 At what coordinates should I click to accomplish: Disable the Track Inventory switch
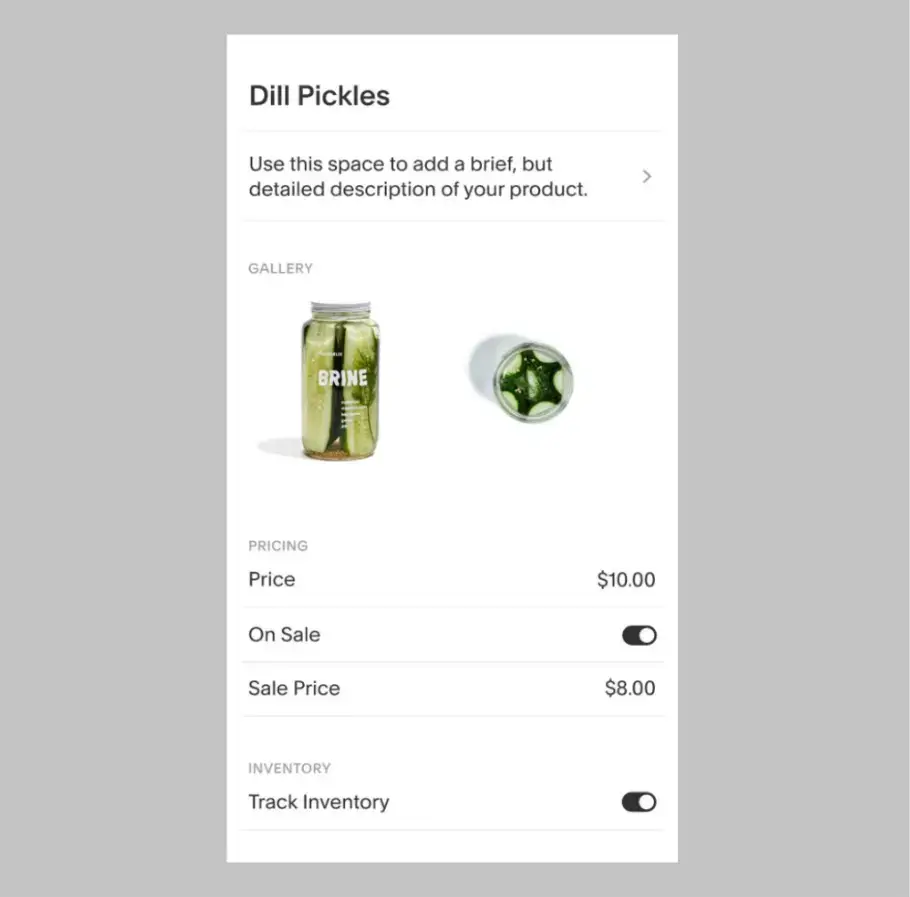pos(639,802)
